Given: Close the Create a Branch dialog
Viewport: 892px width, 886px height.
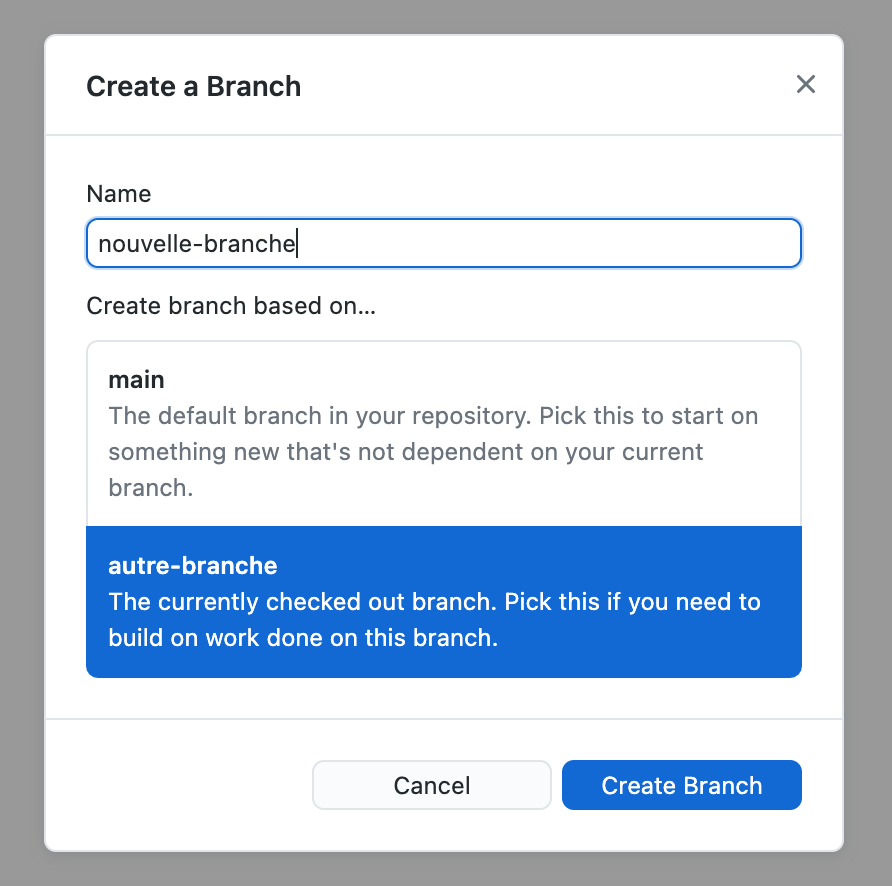Looking at the screenshot, I should (806, 84).
